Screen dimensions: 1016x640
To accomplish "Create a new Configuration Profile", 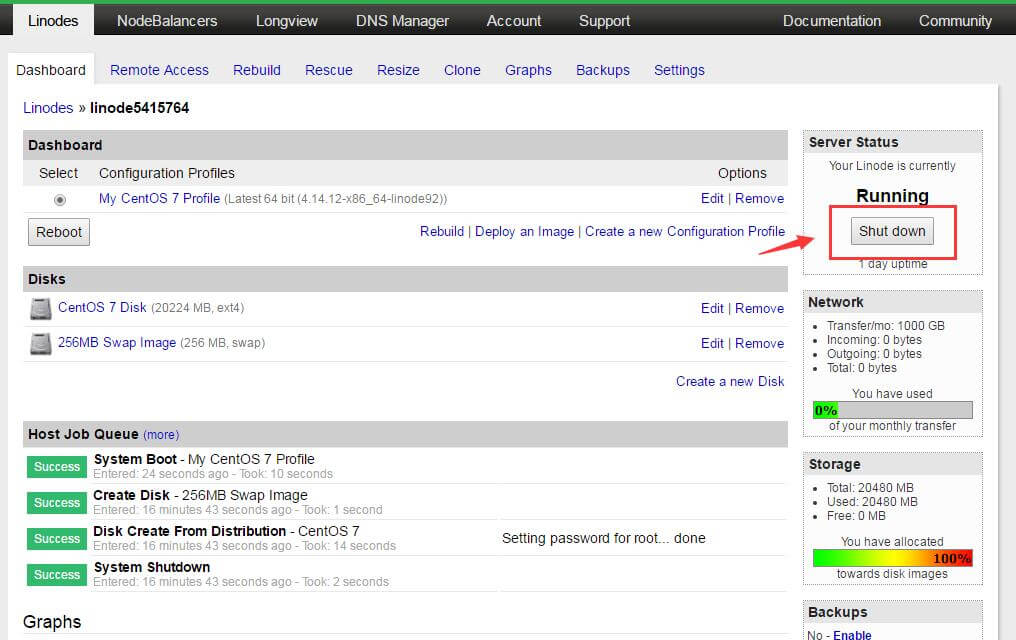I will (x=685, y=231).
